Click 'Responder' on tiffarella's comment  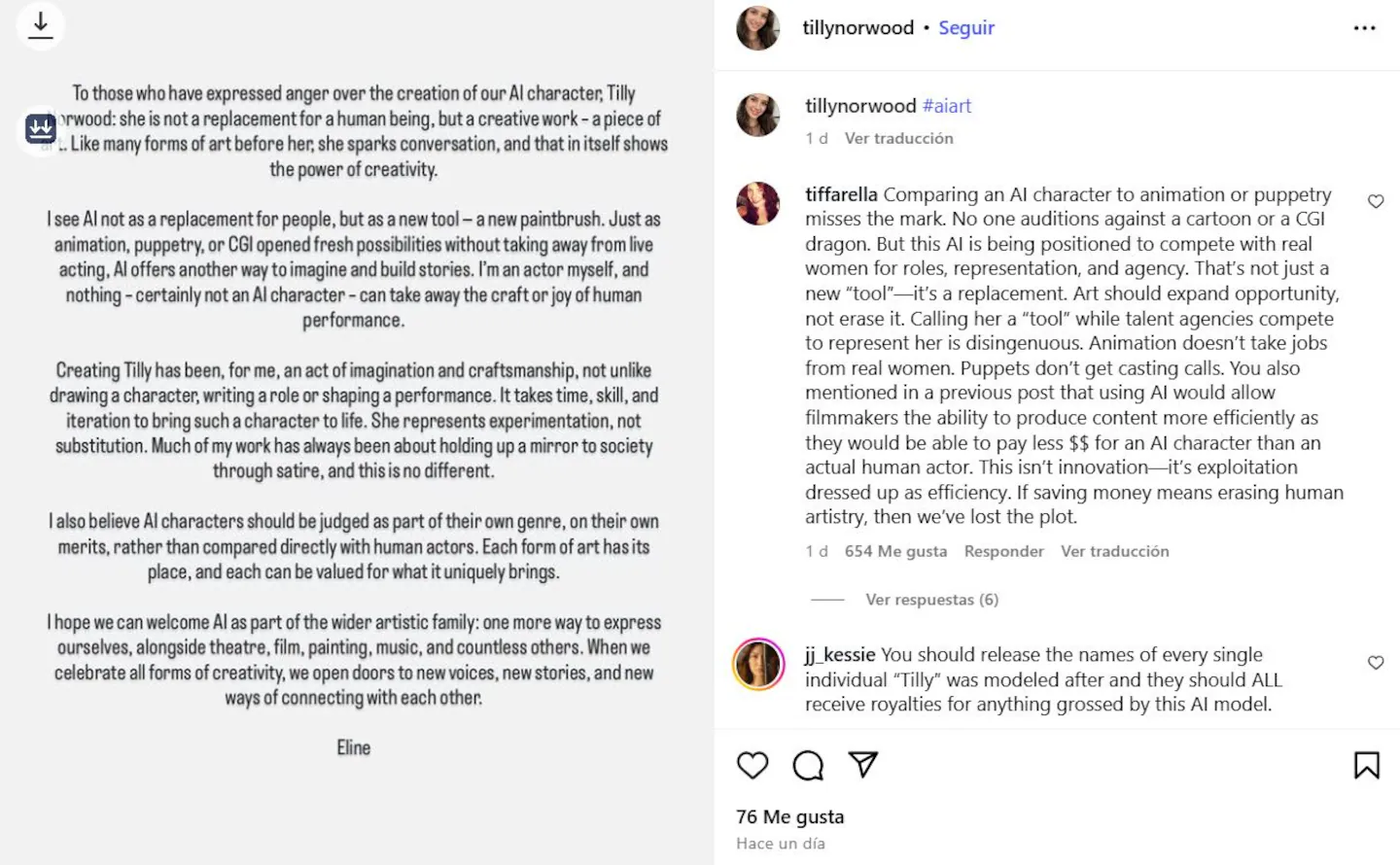point(1003,551)
